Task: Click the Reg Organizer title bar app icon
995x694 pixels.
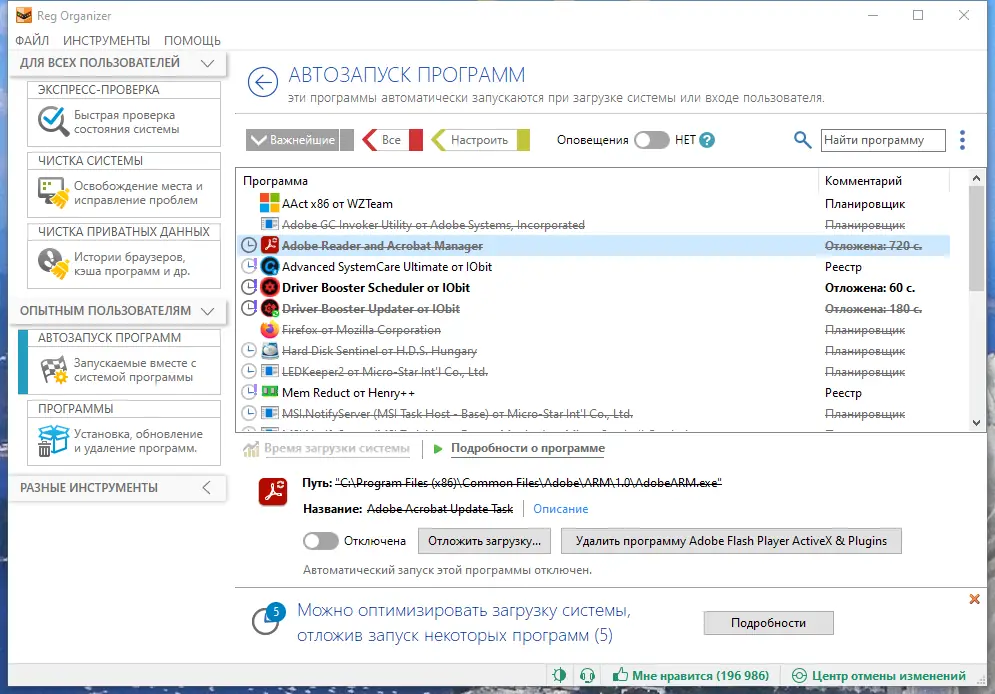Action: click(24, 15)
